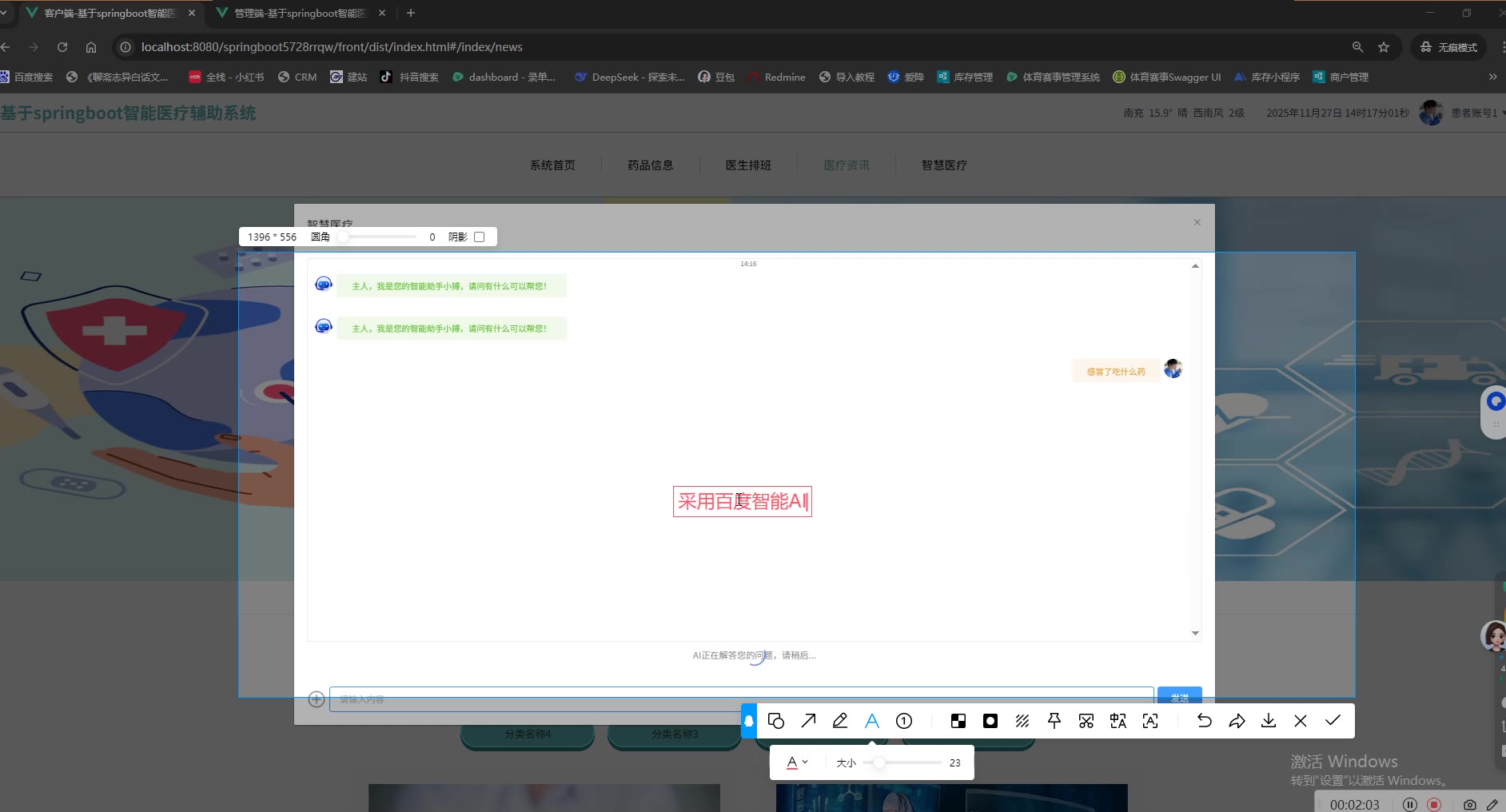Open a new browser tab
This screenshot has width=1506, height=812.
[410, 13]
